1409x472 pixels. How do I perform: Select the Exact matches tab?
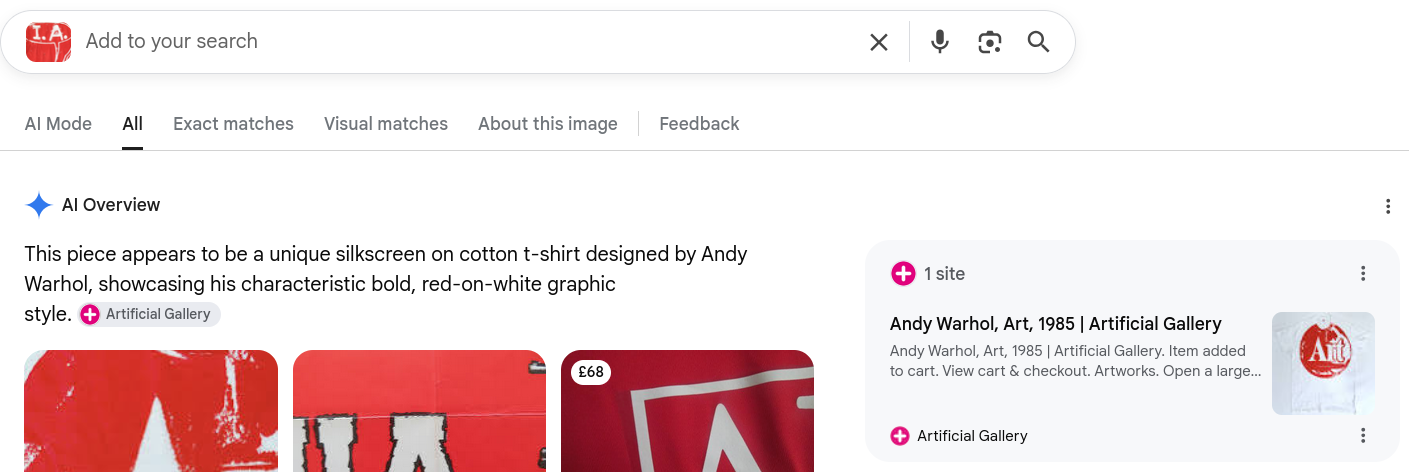pyautogui.click(x=233, y=124)
